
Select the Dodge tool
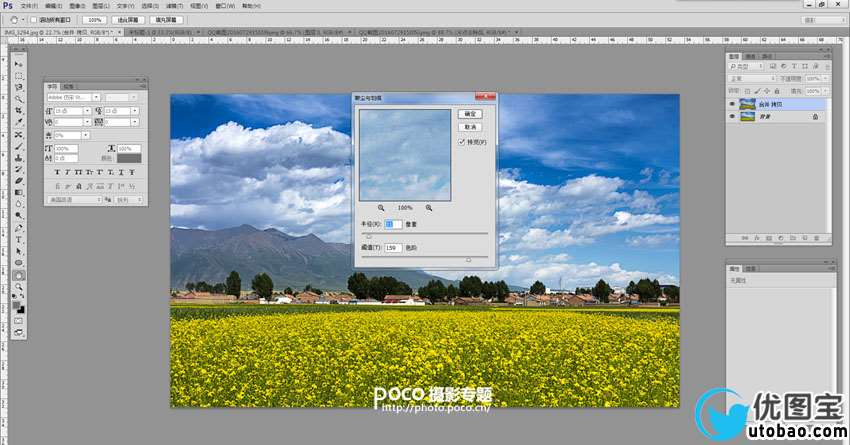pos(18,216)
